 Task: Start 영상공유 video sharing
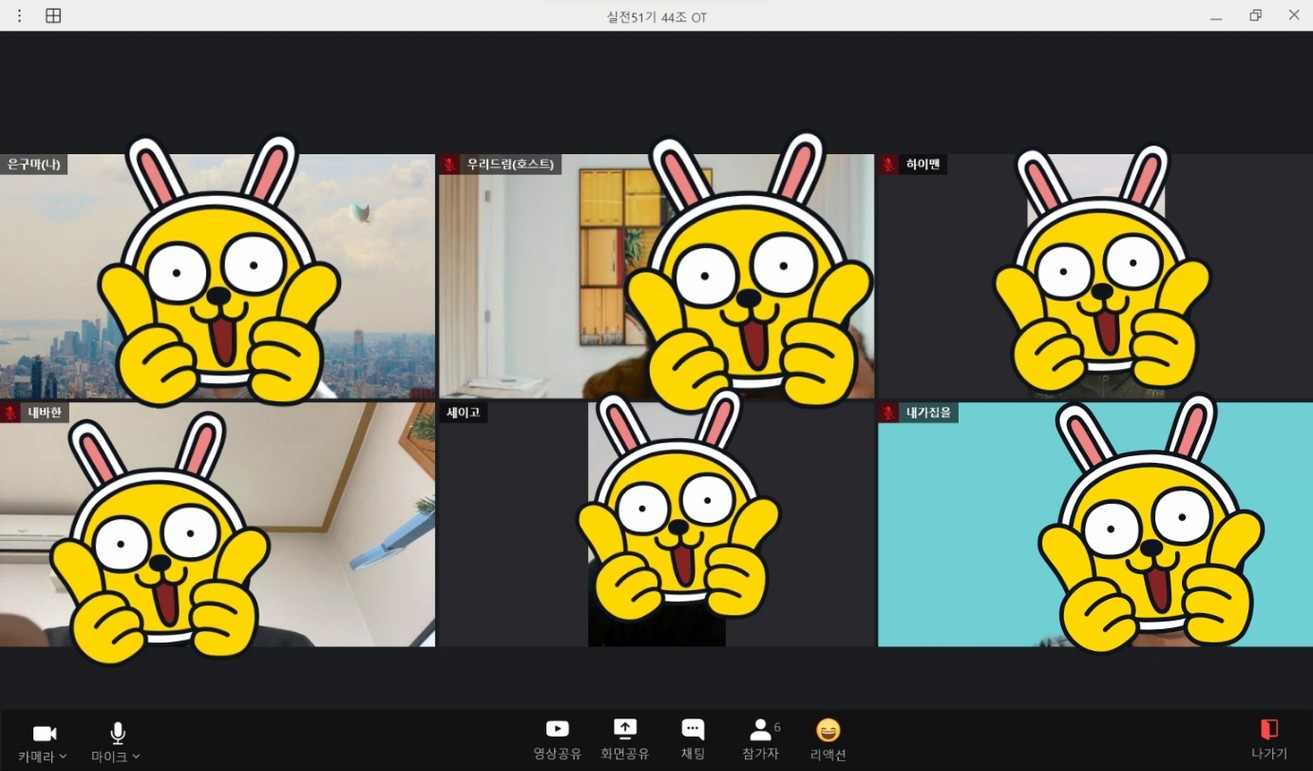tap(557, 739)
